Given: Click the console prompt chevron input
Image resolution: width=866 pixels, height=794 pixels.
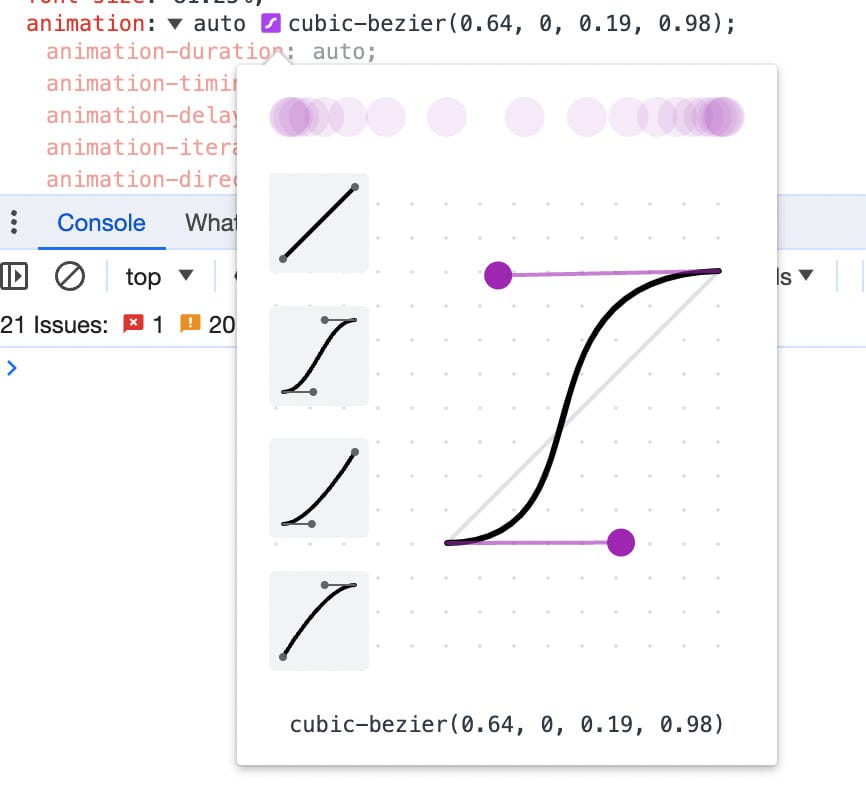Looking at the screenshot, I should 12,368.
